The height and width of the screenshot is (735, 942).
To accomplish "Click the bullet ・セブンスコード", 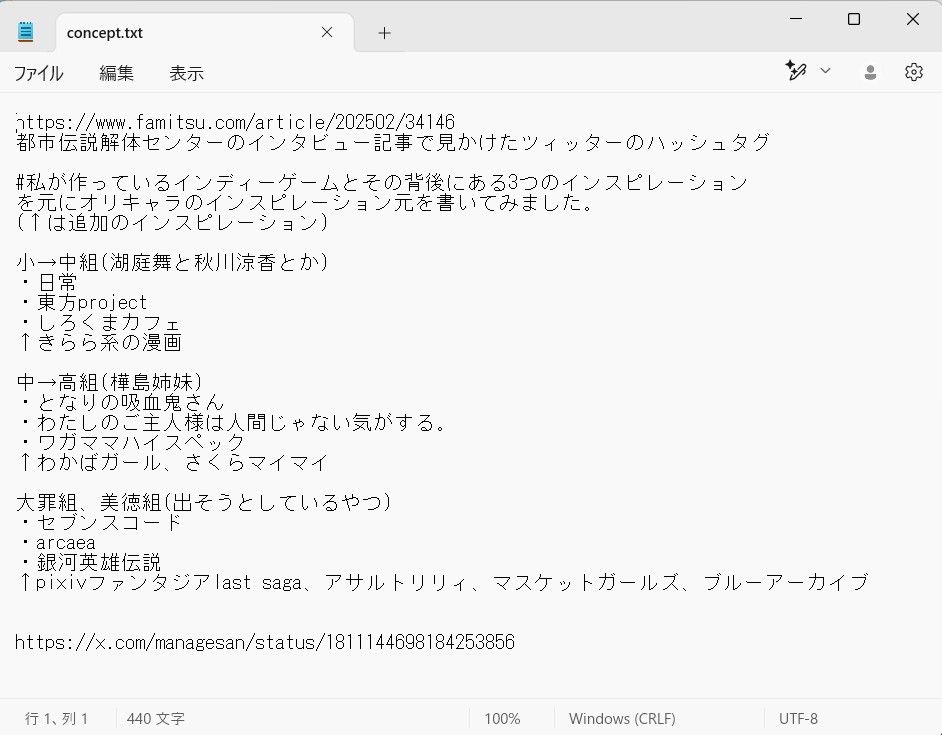I will [100, 523].
